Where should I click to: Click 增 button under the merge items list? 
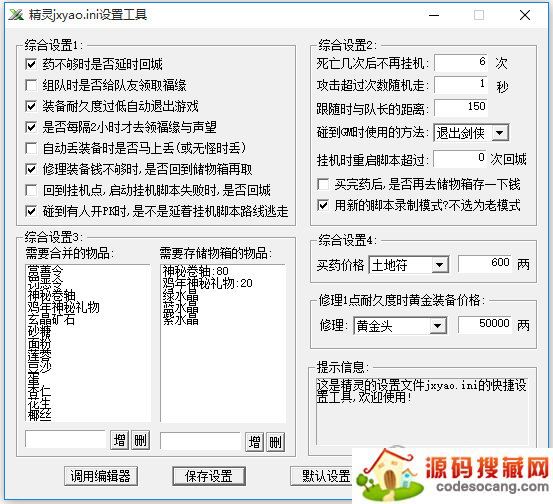119,440
